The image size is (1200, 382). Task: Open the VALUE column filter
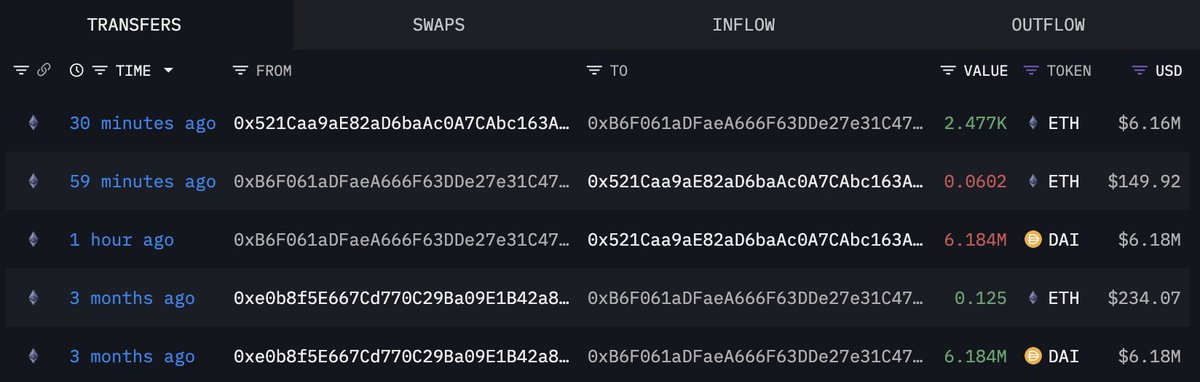(x=948, y=71)
